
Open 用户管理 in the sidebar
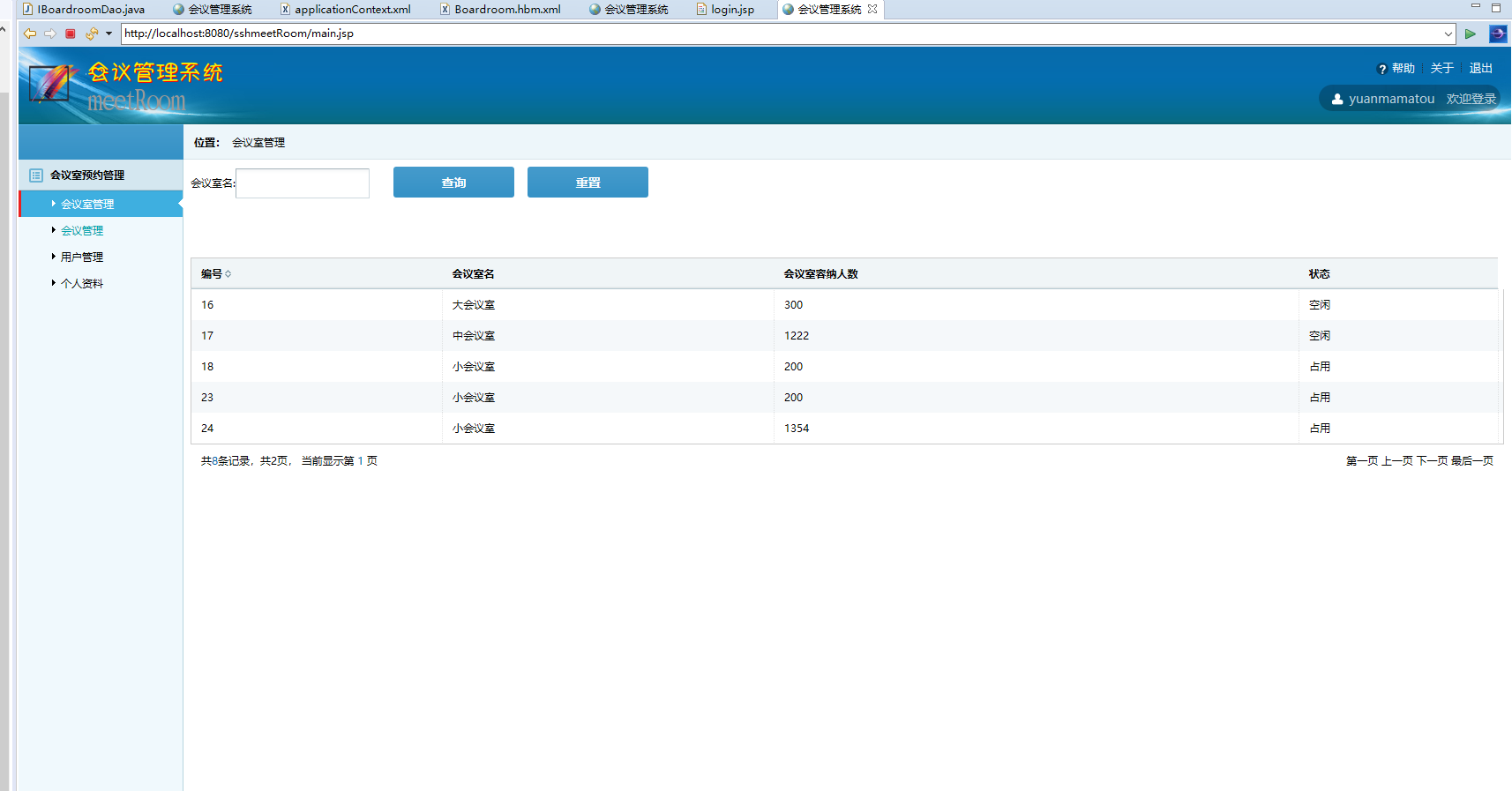tap(81, 257)
